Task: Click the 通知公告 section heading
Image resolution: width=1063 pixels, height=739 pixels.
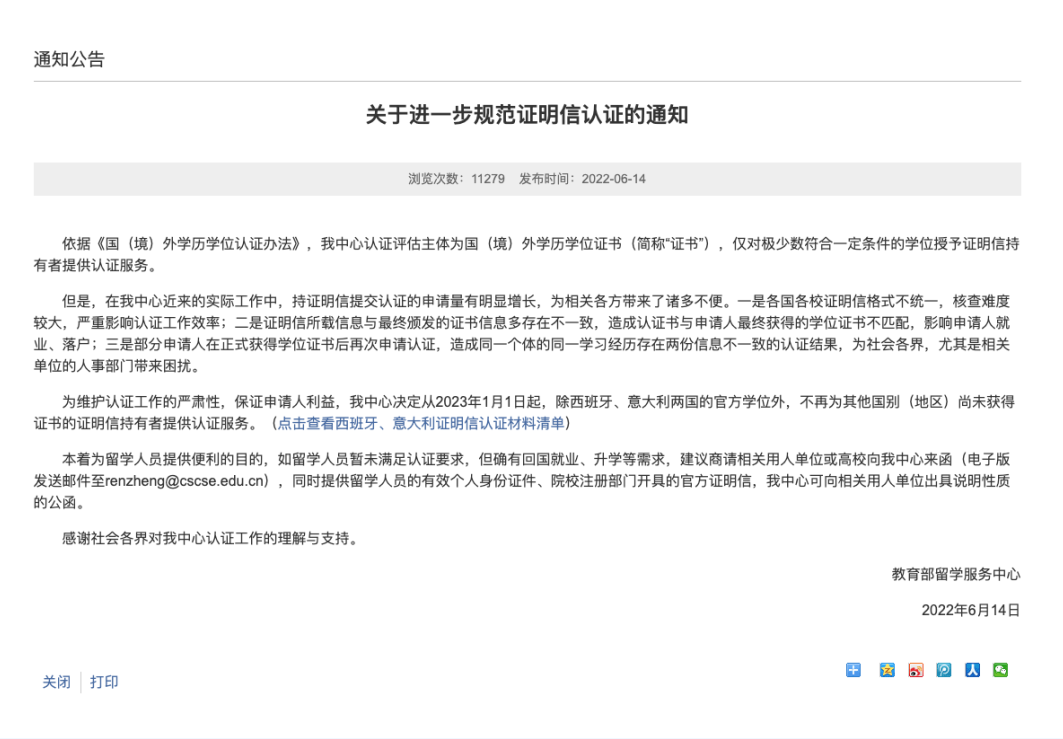Action: (x=69, y=60)
